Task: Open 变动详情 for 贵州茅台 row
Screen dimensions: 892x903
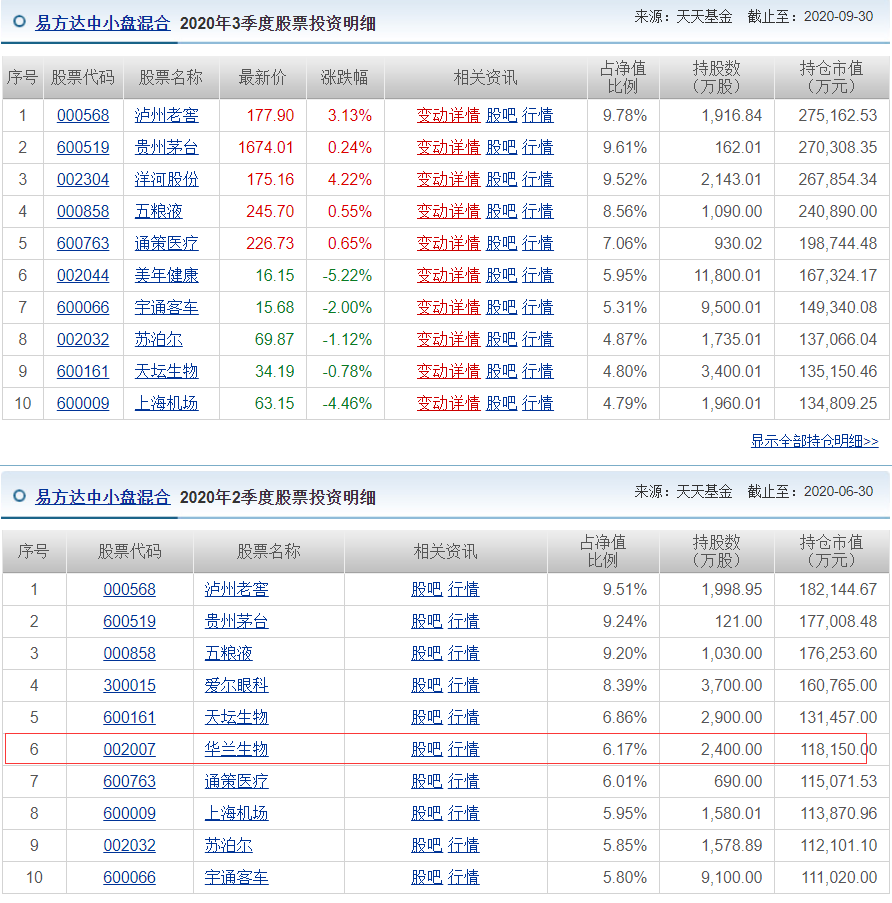Action: (448, 147)
